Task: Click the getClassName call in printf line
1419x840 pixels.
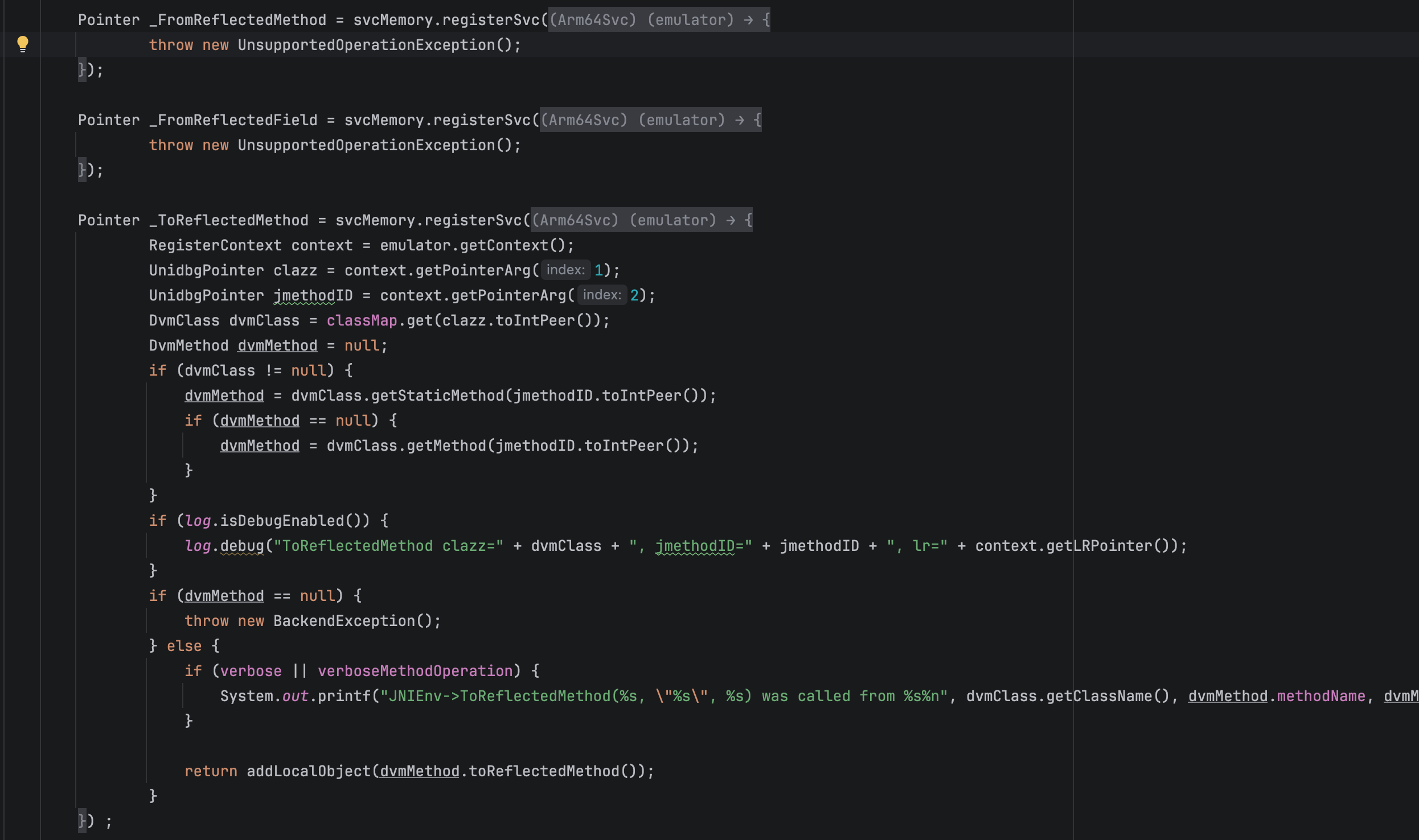Action: pyautogui.click(x=1100, y=696)
